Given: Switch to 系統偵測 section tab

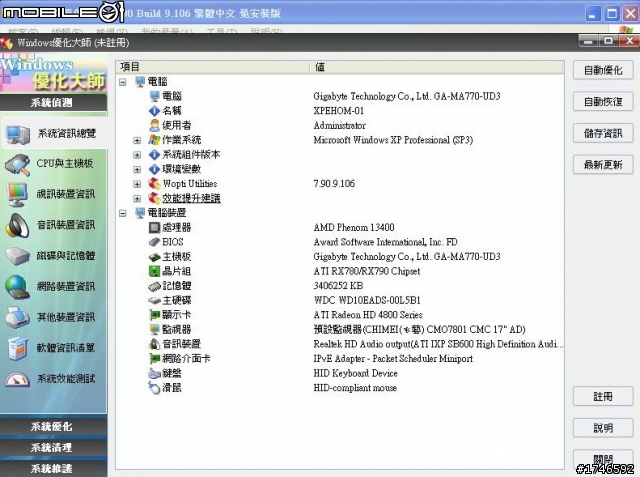Looking at the screenshot, I should tap(53, 102).
